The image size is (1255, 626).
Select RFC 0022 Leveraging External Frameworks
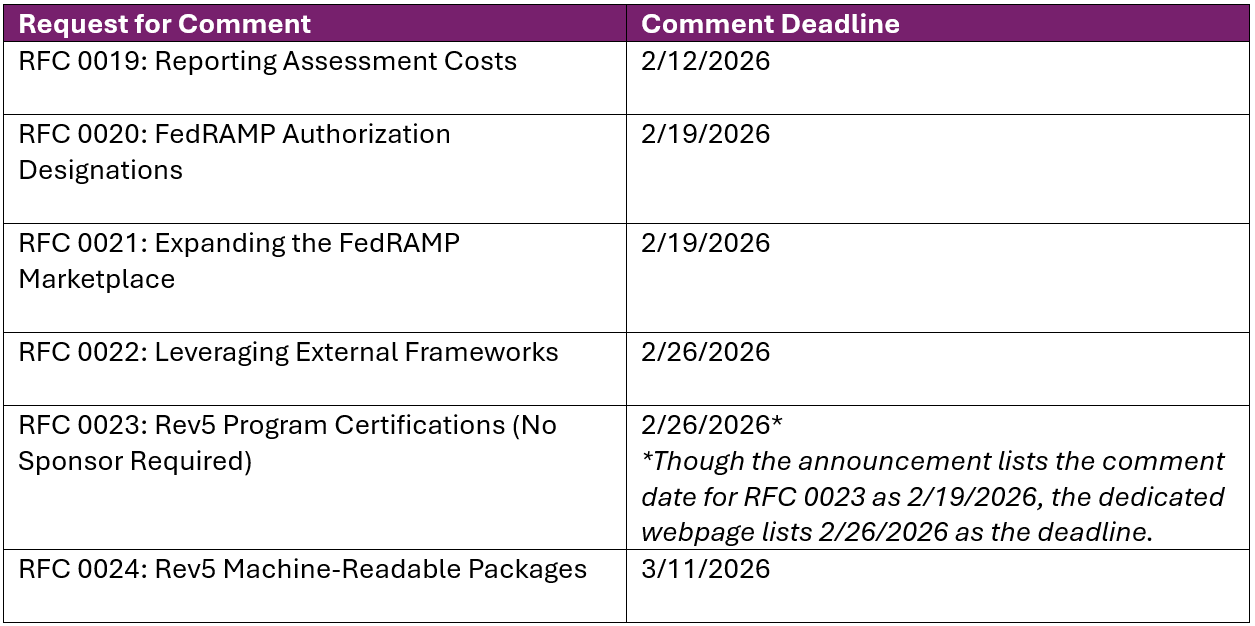pyautogui.click(x=288, y=352)
